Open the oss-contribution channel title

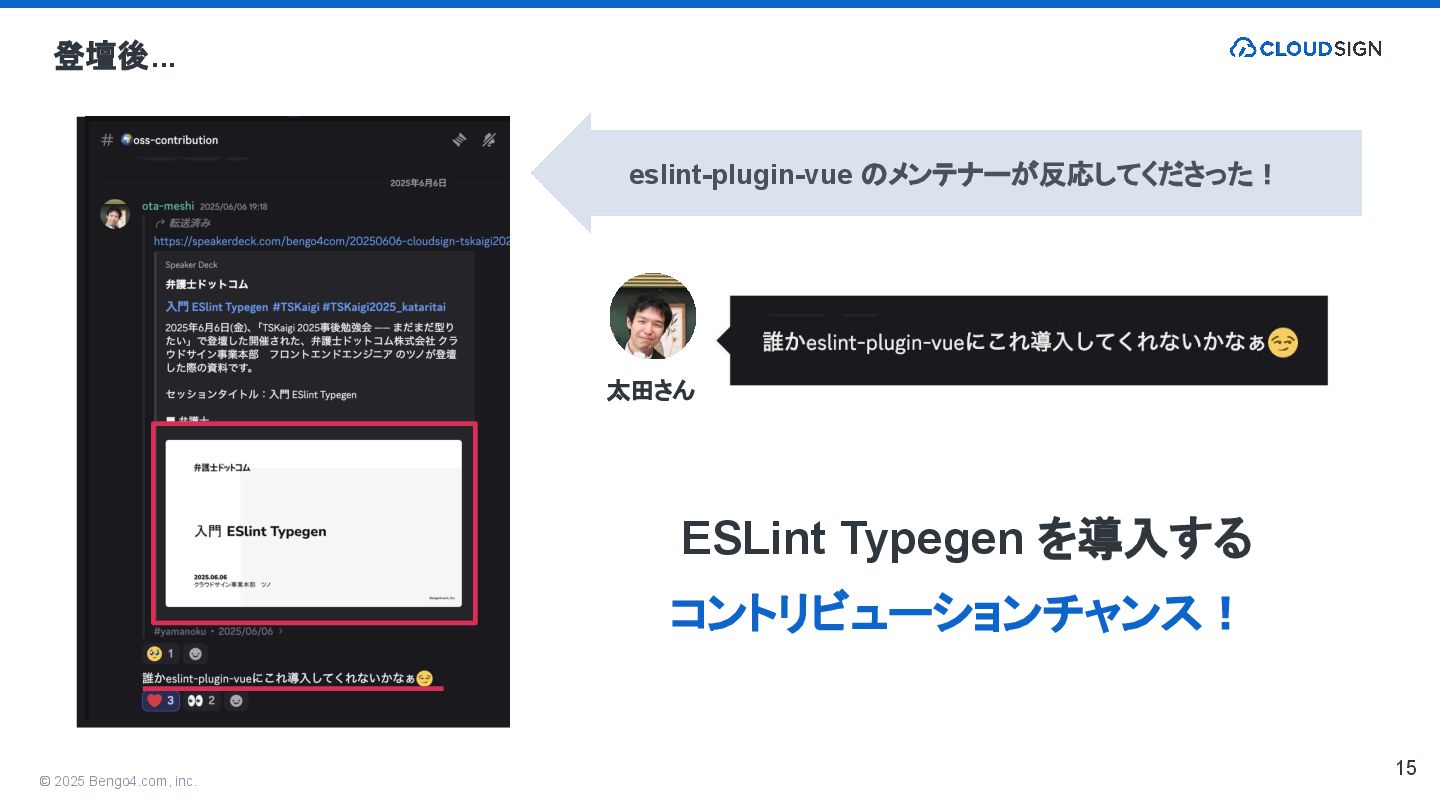(169, 140)
